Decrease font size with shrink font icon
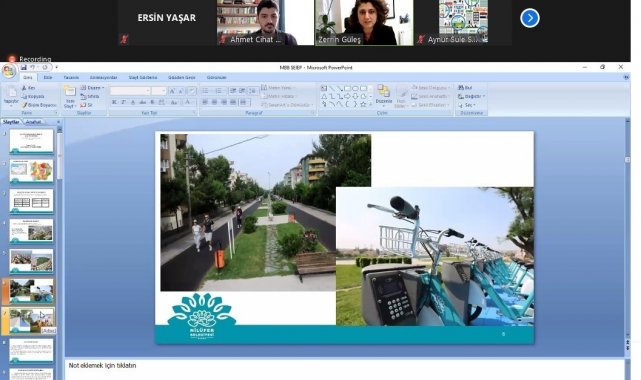 pyautogui.click(x=181, y=91)
